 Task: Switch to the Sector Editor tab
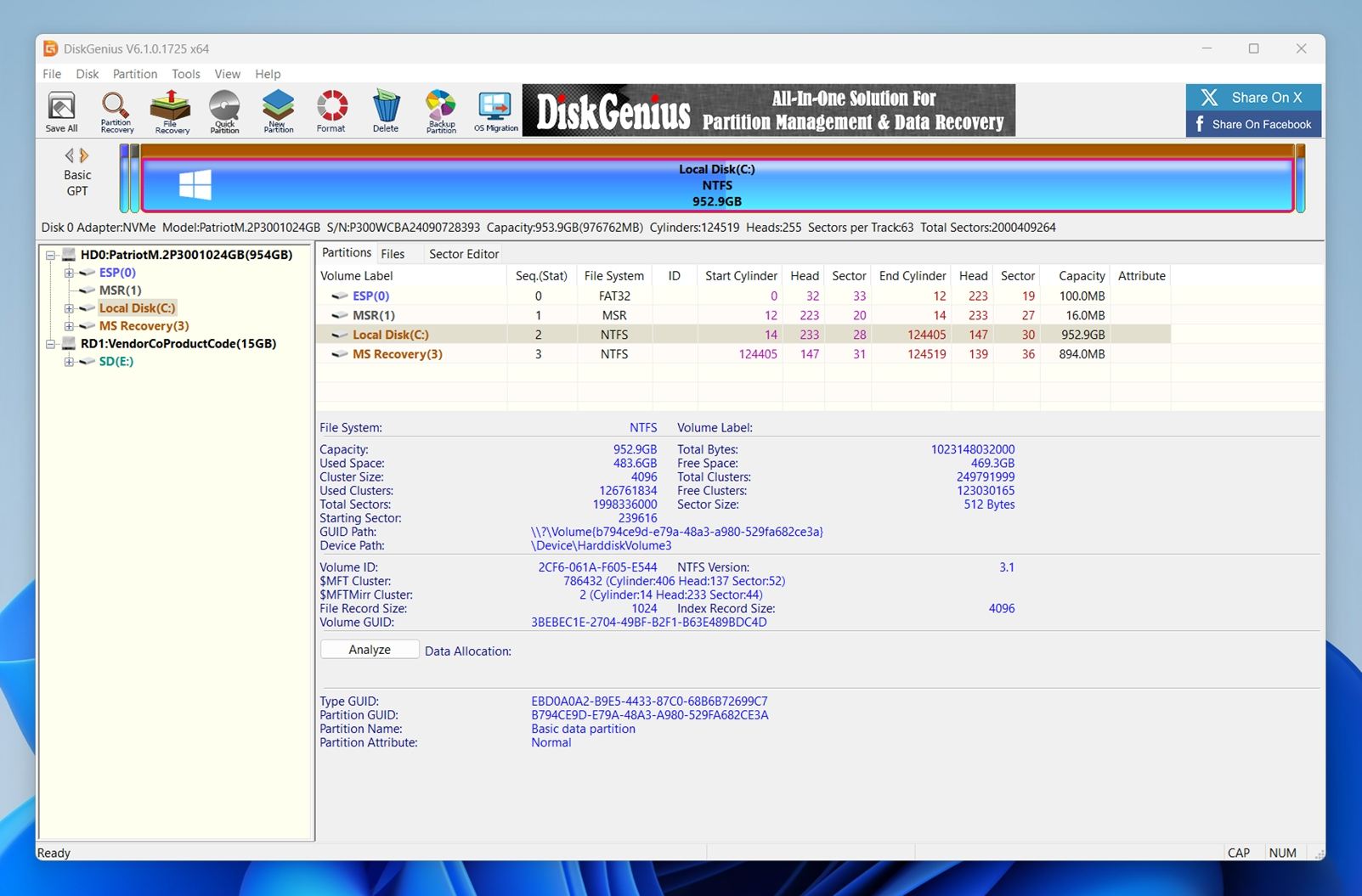coord(463,253)
